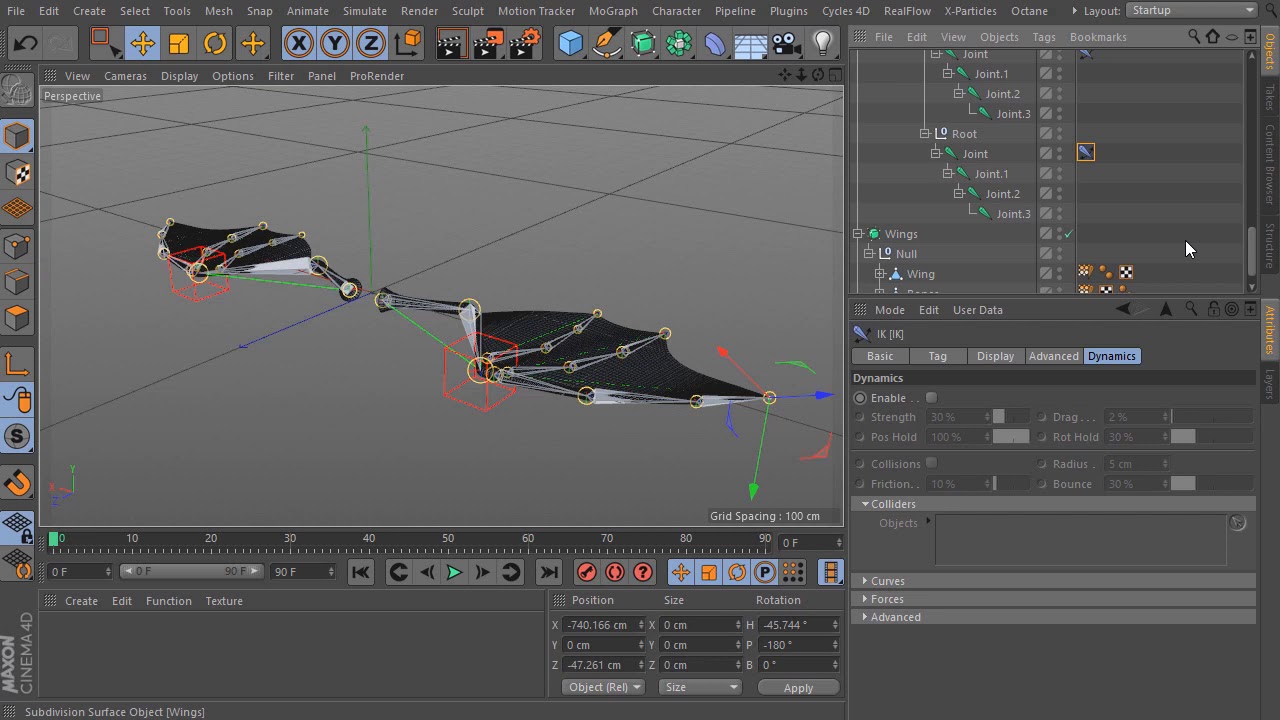Open the Cameras viewport menu

coord(126,76)
